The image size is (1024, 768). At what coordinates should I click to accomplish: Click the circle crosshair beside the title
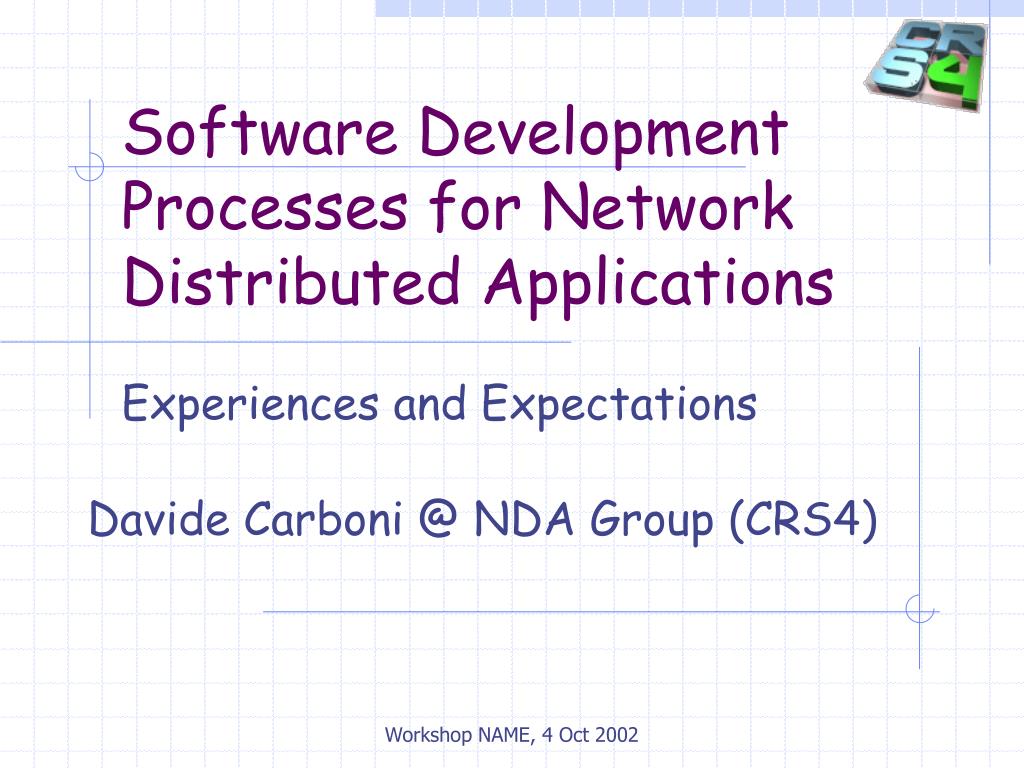[89, 167]
